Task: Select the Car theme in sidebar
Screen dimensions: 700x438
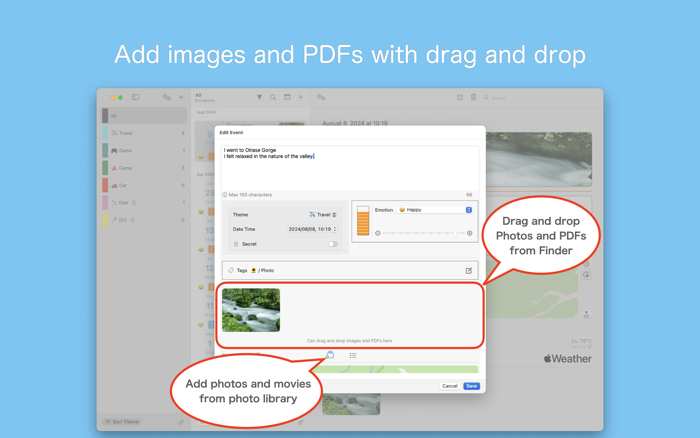Action: tap(144, 185)
